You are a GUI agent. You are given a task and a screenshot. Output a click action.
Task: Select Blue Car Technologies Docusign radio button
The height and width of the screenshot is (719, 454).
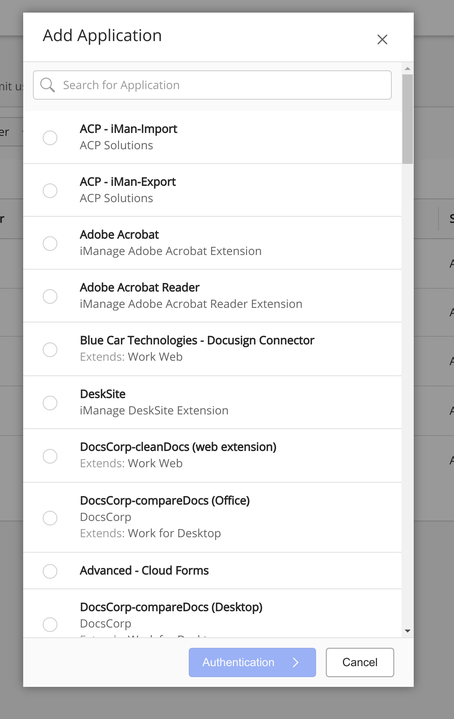click(50, 349)
